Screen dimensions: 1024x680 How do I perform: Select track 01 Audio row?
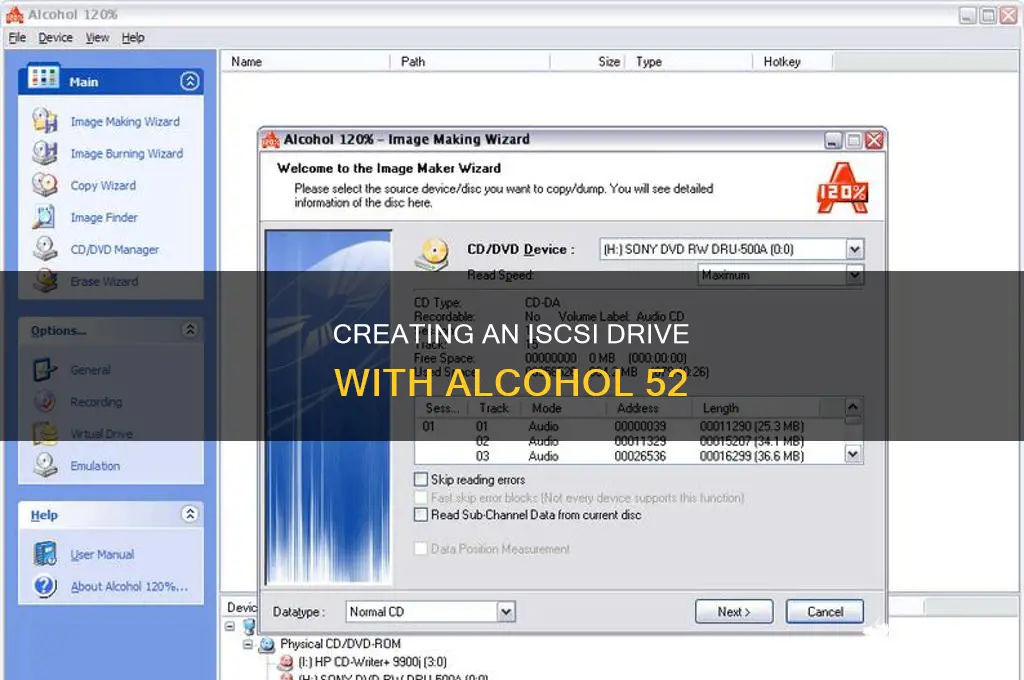[x=632, y=426]
